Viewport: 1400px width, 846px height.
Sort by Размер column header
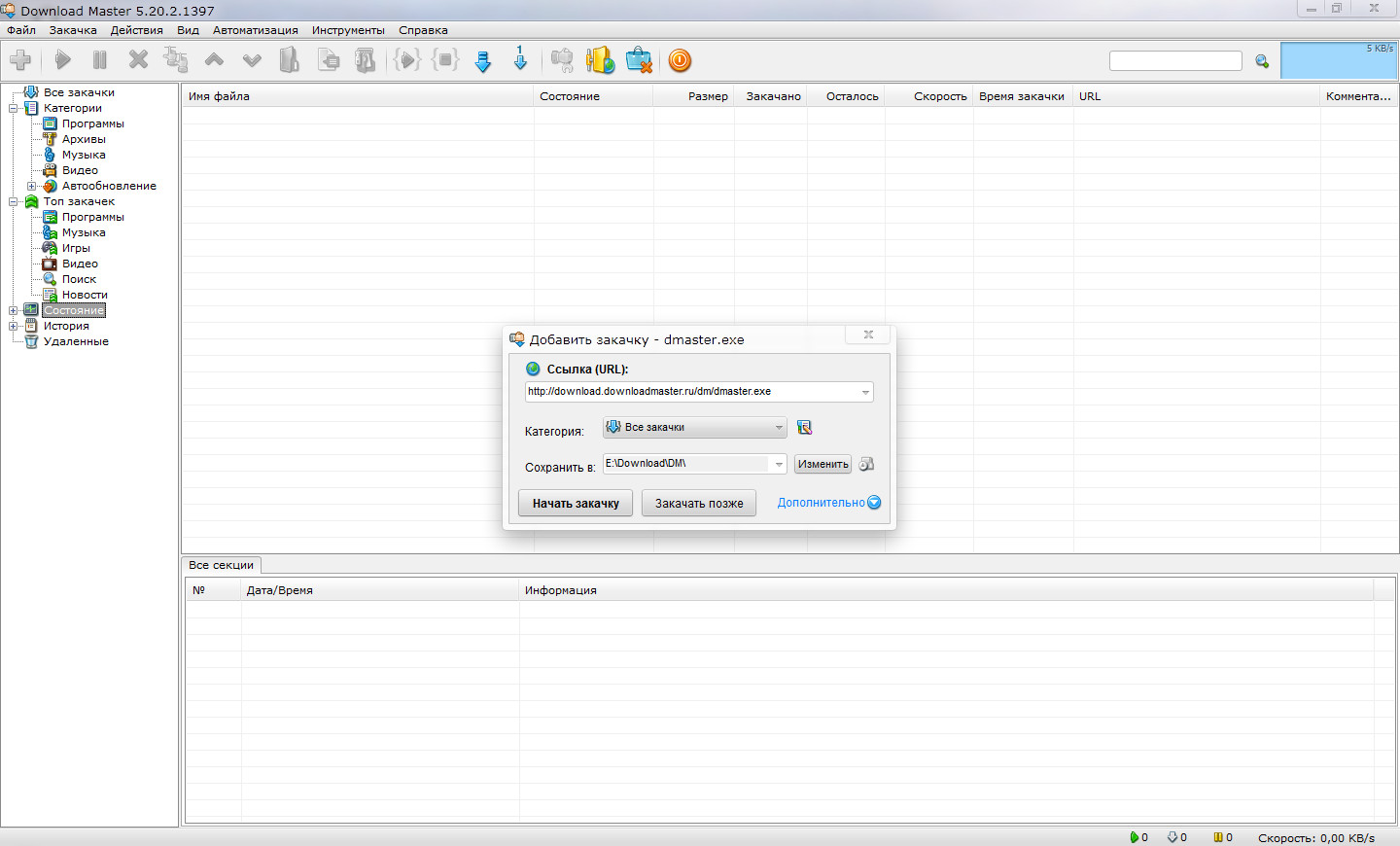(x=694, y=96)
